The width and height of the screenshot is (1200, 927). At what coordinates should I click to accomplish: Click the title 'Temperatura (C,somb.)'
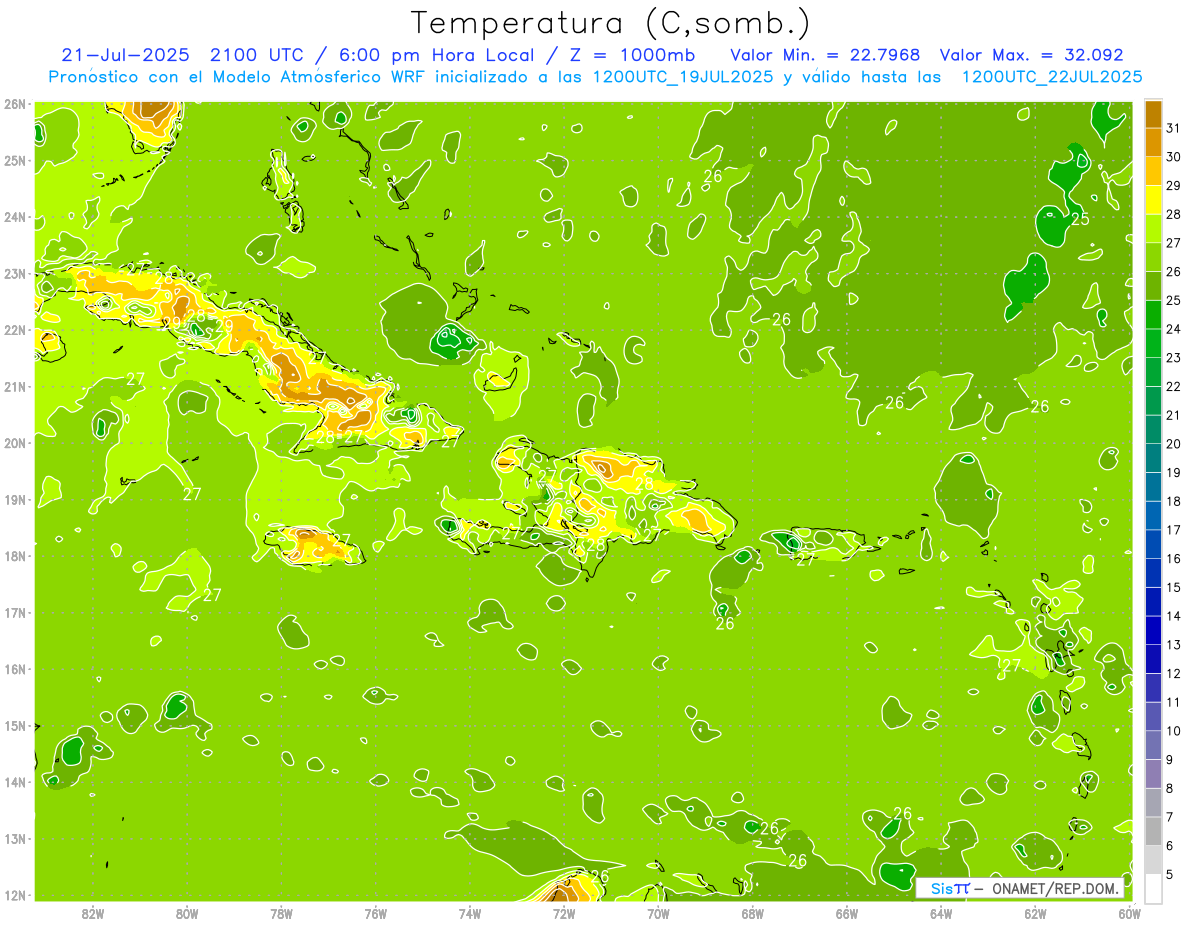610,23
